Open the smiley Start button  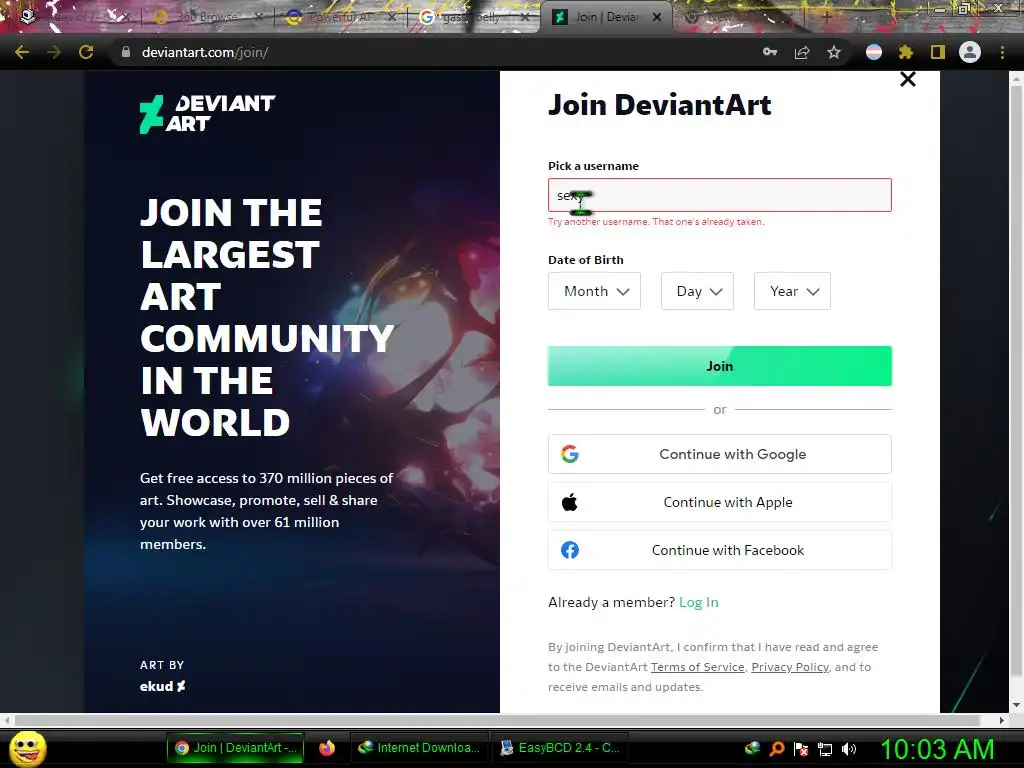point(28,748)
